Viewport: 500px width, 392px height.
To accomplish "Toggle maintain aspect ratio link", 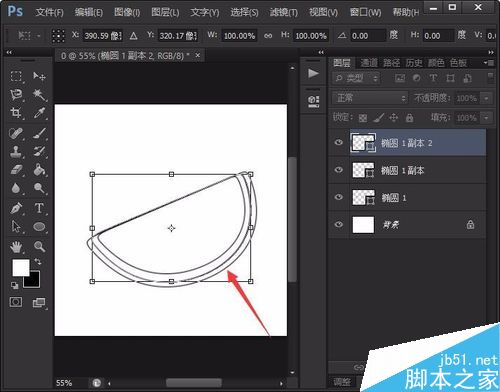I will [268, 36].
